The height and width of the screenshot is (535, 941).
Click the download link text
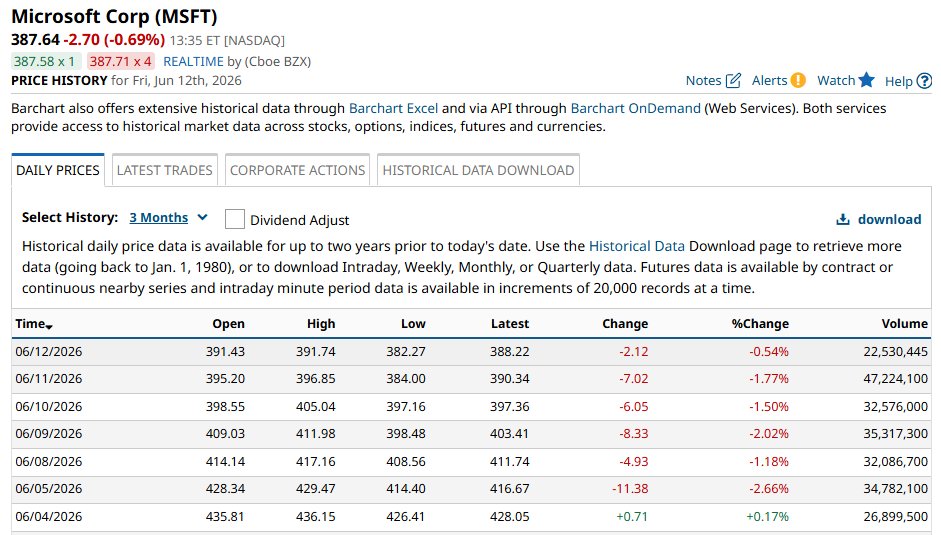click(x=889, y=220)
